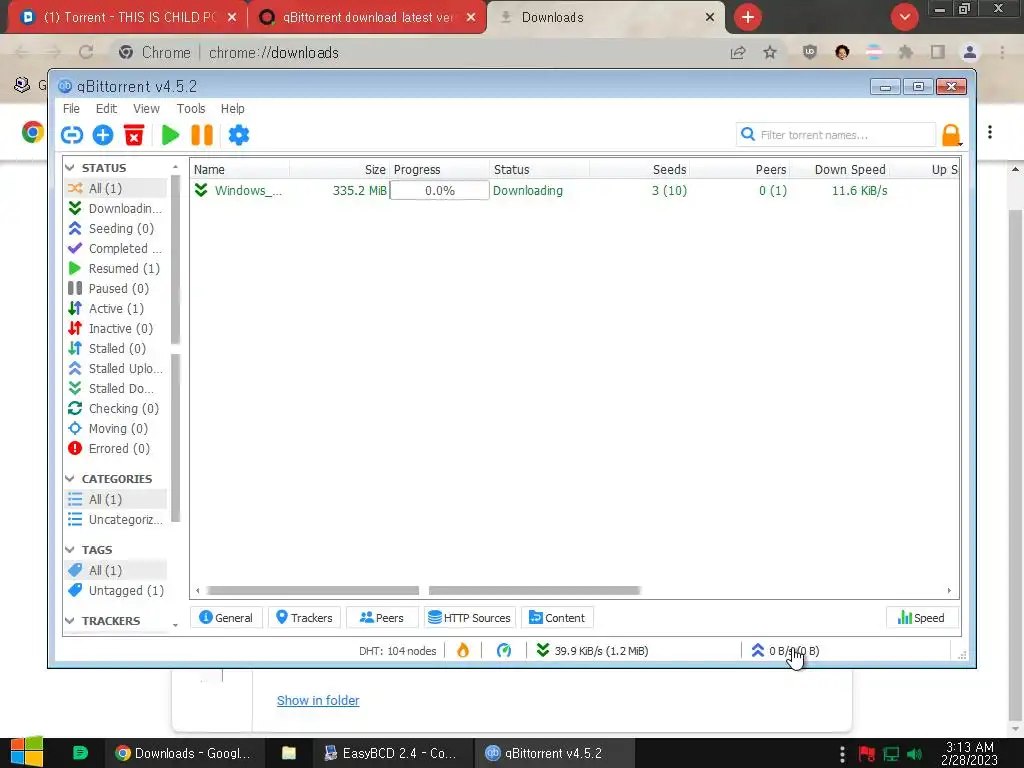Open the File Explorer taskbar icon
The height and width of the screenshot is (768, 1024).
point(289,753)
